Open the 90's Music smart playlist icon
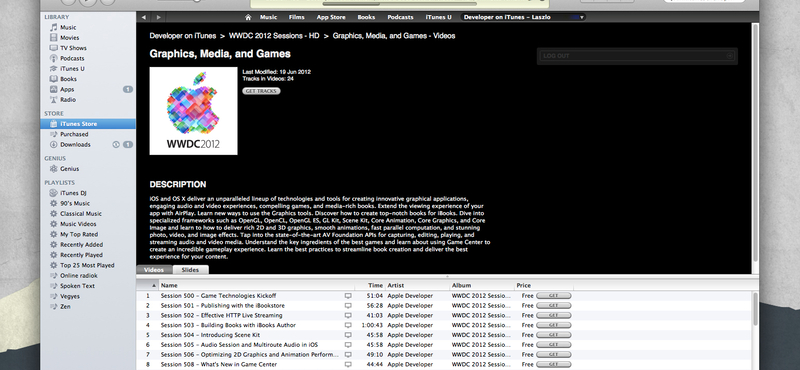This screenshot has height=370, width=800. point(54,203)
